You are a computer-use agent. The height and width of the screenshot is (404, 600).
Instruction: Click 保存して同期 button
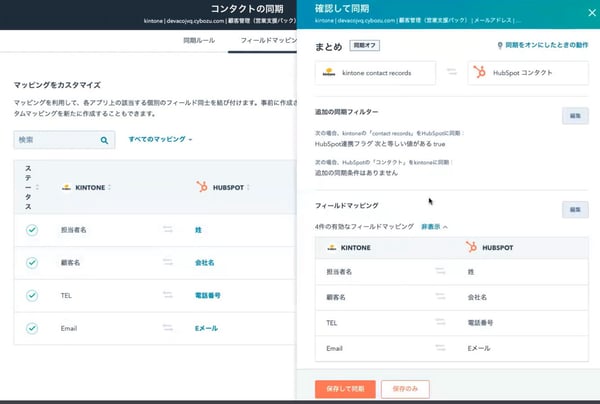point(345,389)
